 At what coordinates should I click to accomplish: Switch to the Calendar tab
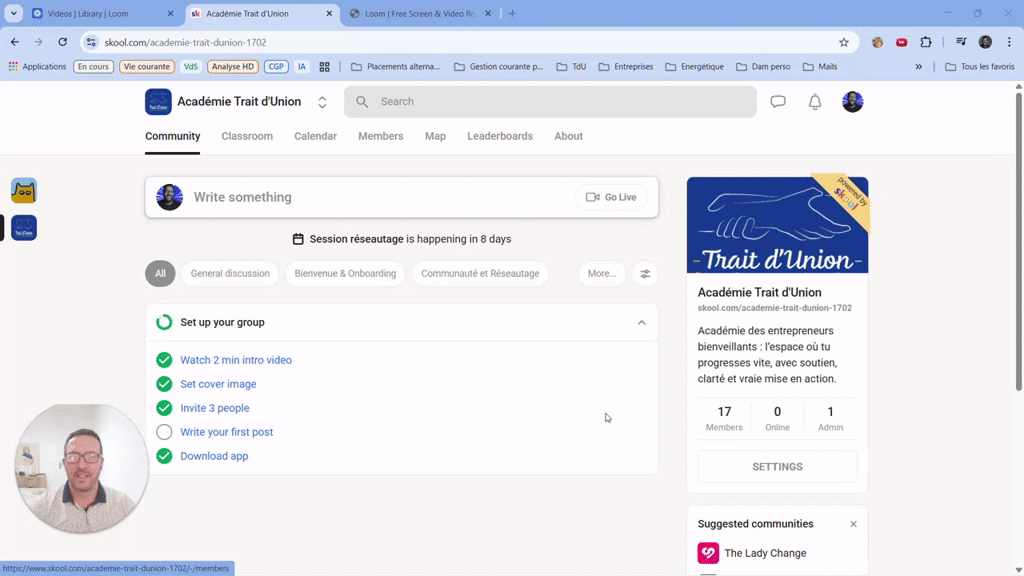[x=315, y=136]
